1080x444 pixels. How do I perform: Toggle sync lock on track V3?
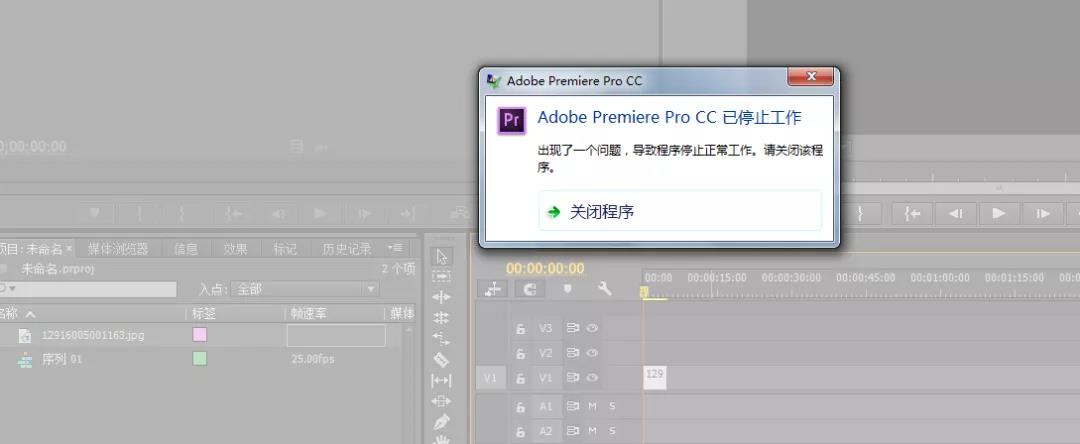572,328
